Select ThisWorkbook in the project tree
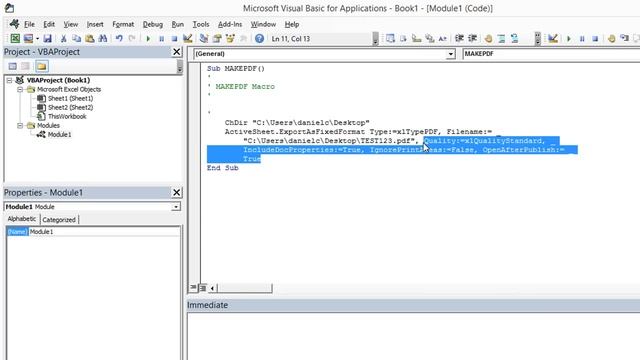The height and width of the screenshot is (360, 640). 67,116
